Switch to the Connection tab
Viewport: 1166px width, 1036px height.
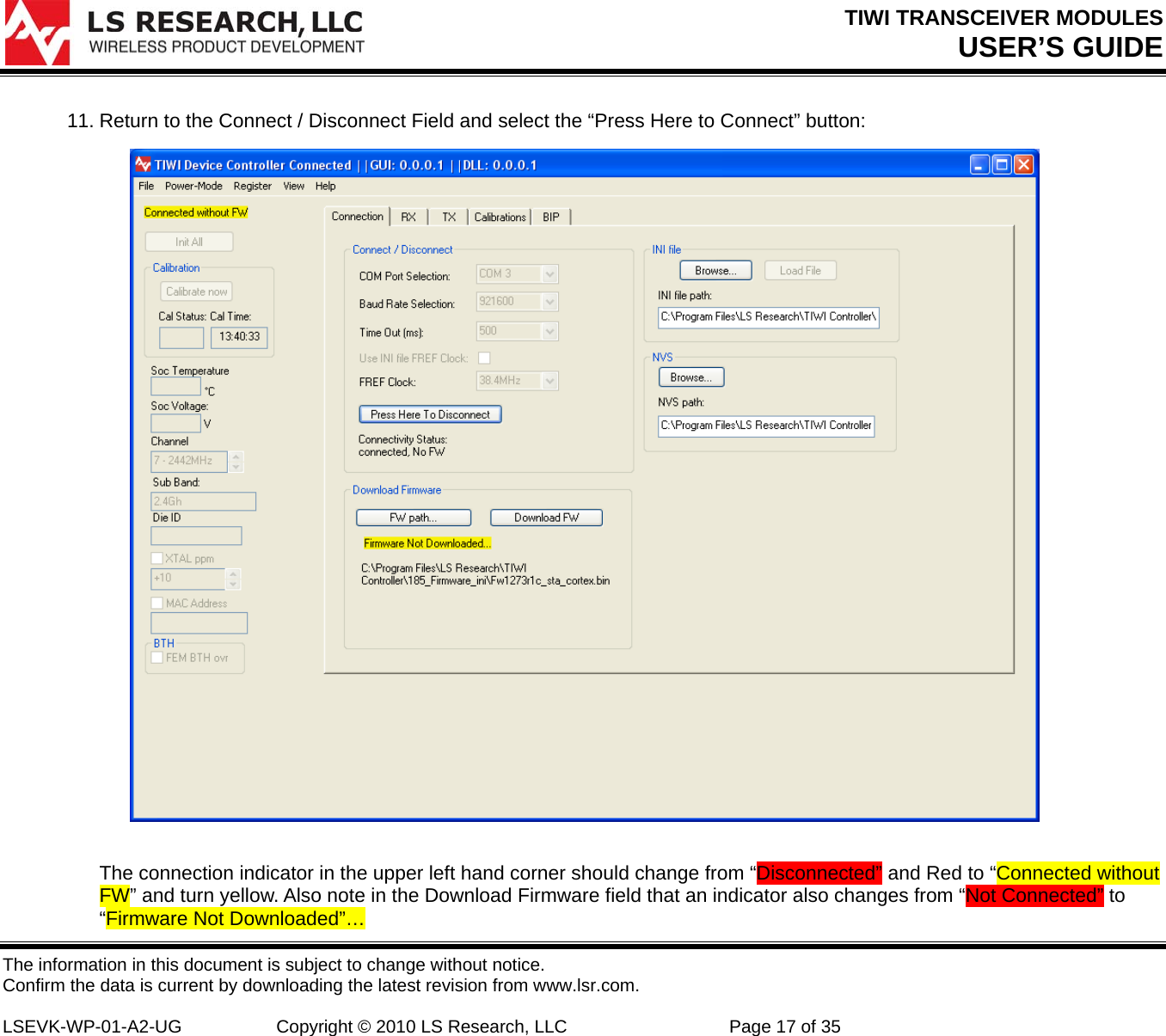pyautogui.click(x=358, y=217)
